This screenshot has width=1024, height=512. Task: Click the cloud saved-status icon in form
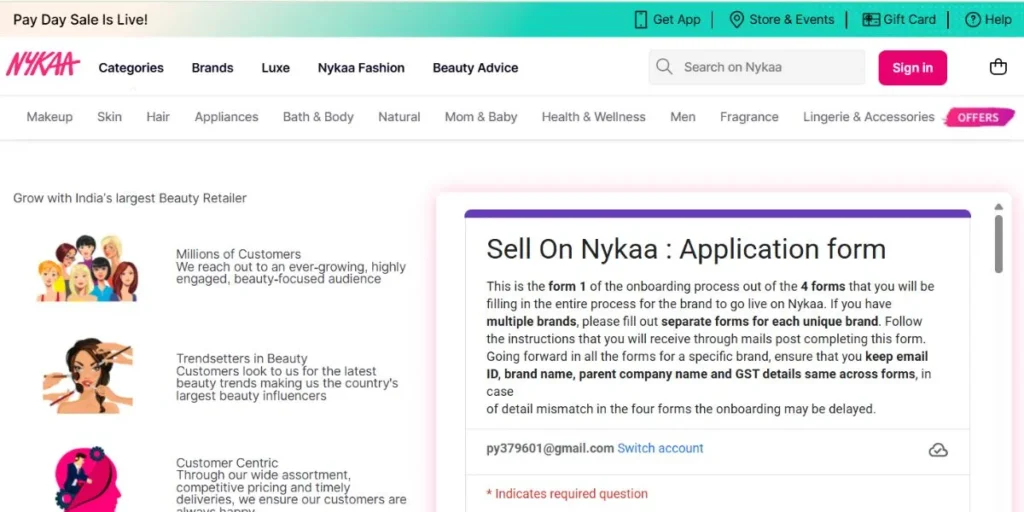point(938,450)
